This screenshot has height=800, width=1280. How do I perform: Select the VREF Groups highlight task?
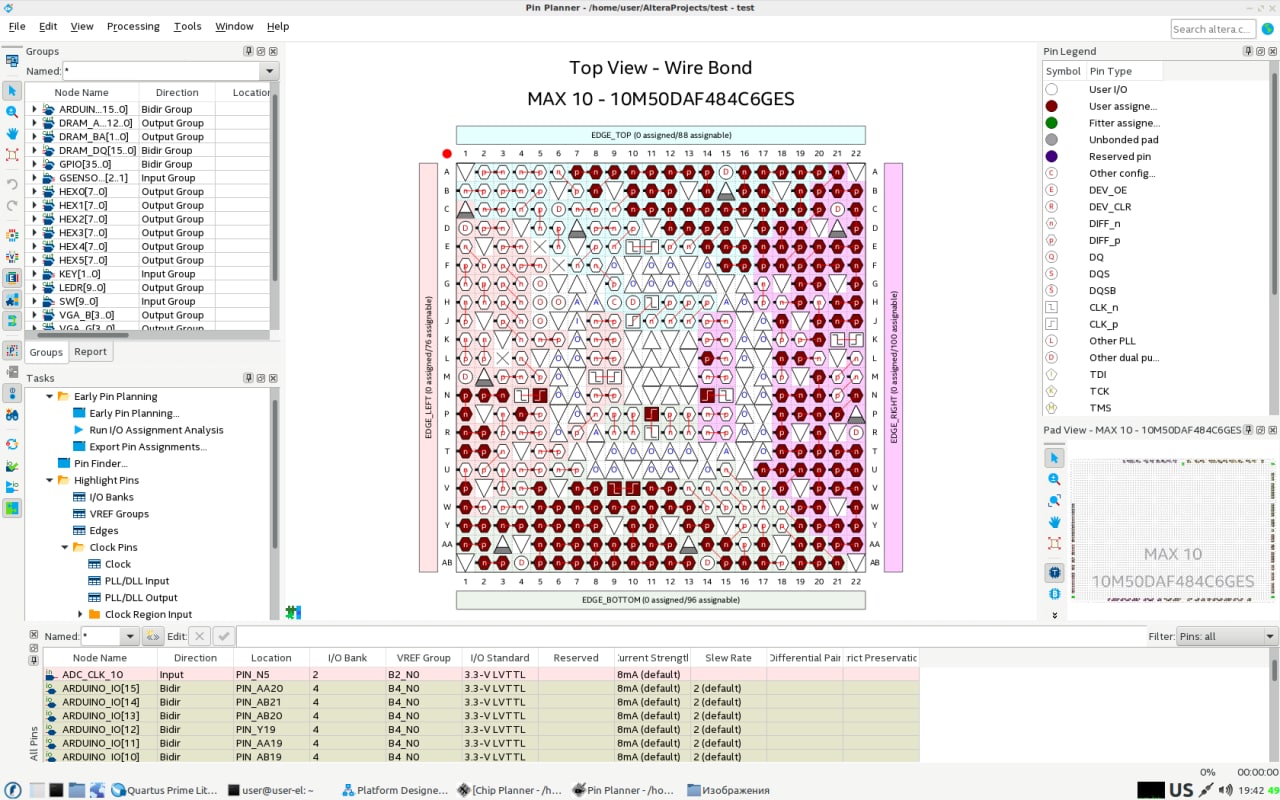tap(119, 514)
